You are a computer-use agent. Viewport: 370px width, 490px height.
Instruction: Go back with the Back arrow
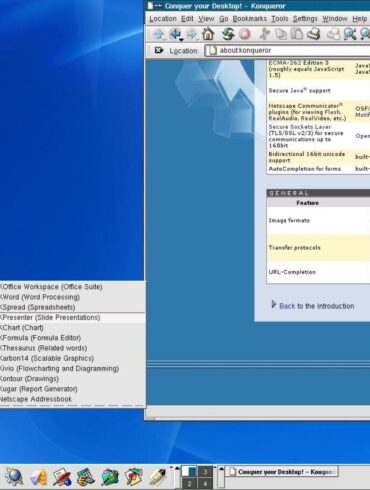tap(175, 34)
